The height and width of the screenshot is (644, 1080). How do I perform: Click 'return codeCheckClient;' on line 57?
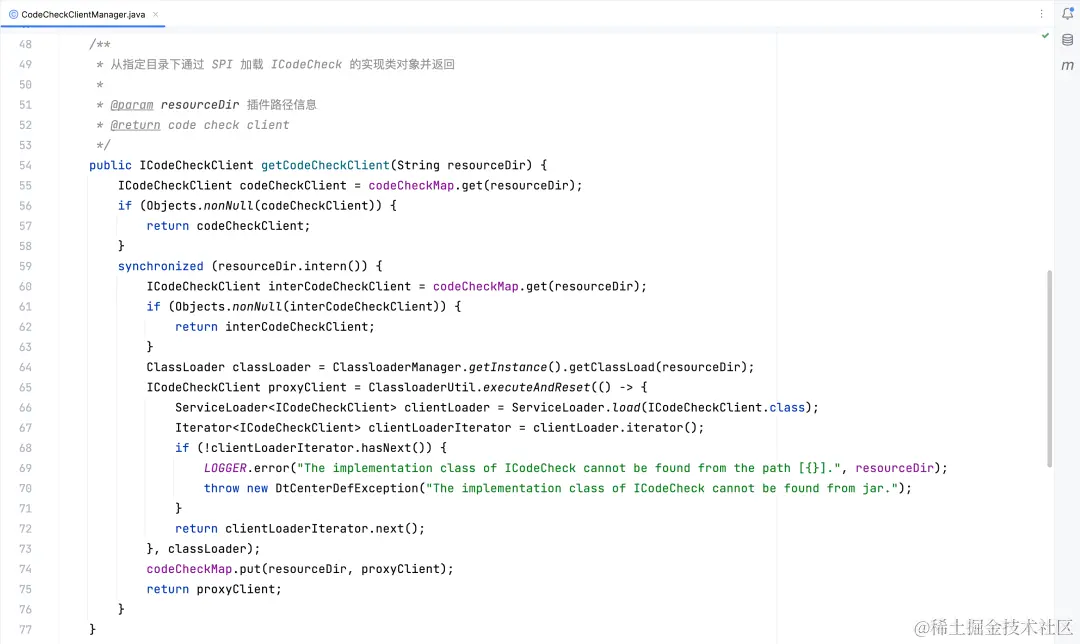pyautogui.click(x=229, y=226)
